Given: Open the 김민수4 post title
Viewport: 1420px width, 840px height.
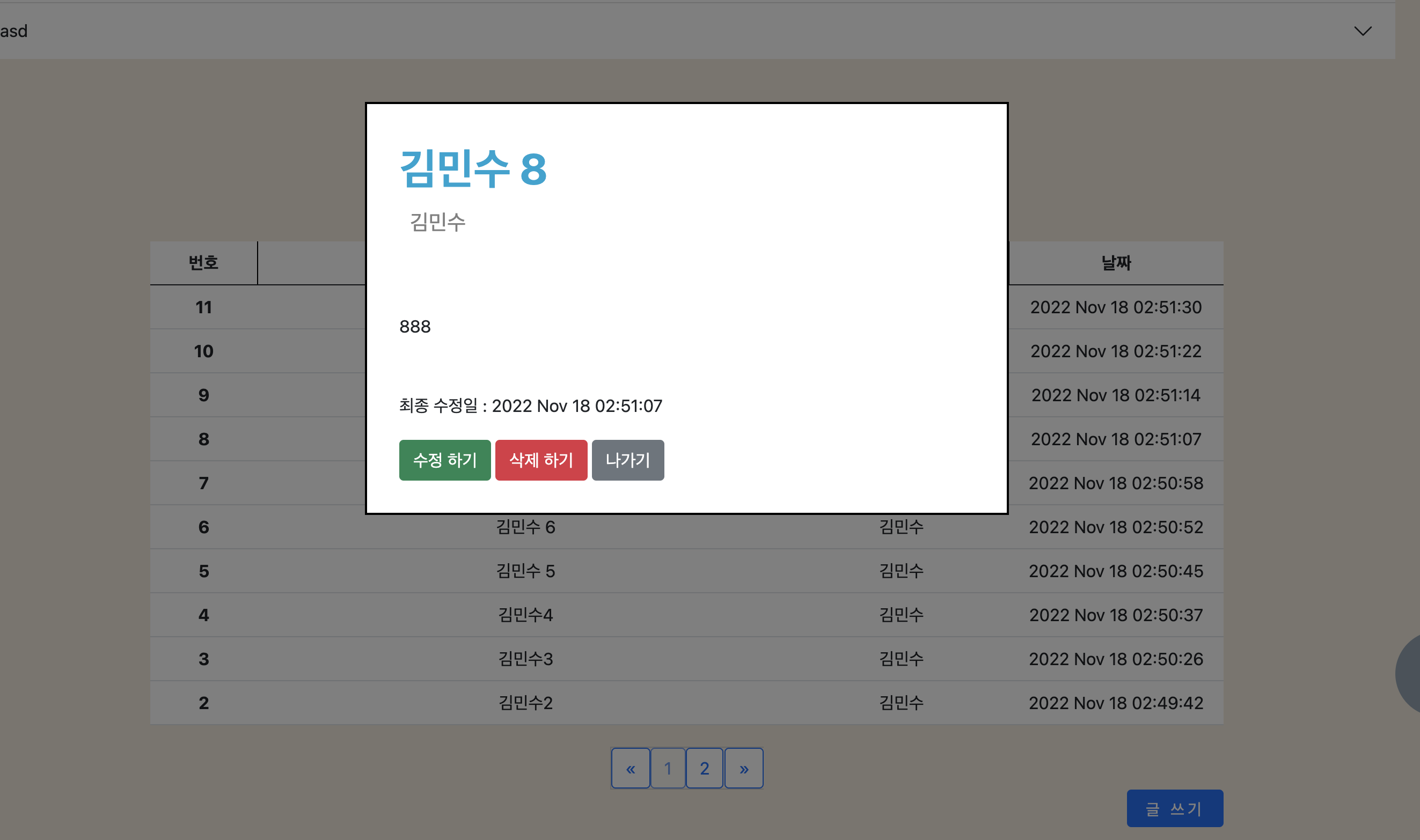Looking at the screenshot, I should (525, 615).
